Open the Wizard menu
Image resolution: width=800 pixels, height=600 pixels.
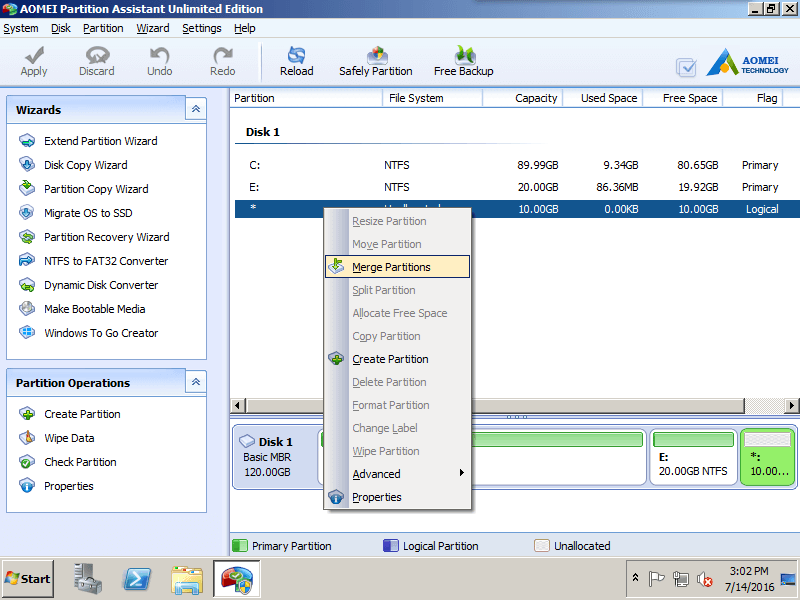153,29
